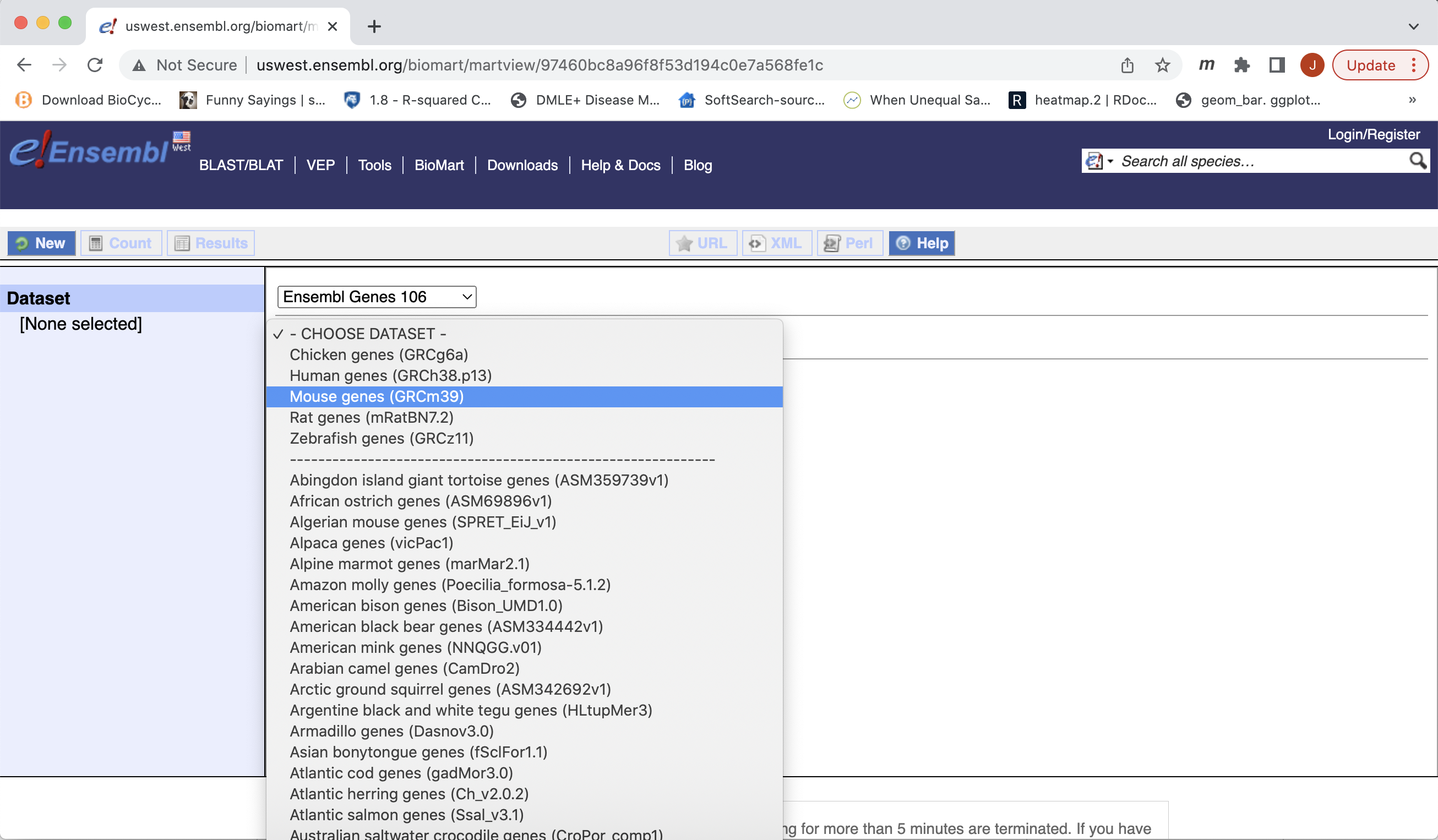Click the XML export button
This screenshot has width=1438, height=840.
tap(777, 243)
